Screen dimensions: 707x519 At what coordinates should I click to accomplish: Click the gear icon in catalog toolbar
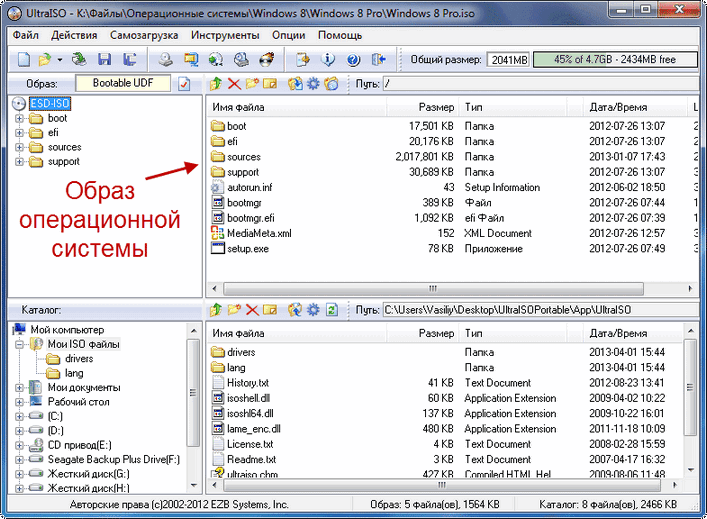pos(313,310)
